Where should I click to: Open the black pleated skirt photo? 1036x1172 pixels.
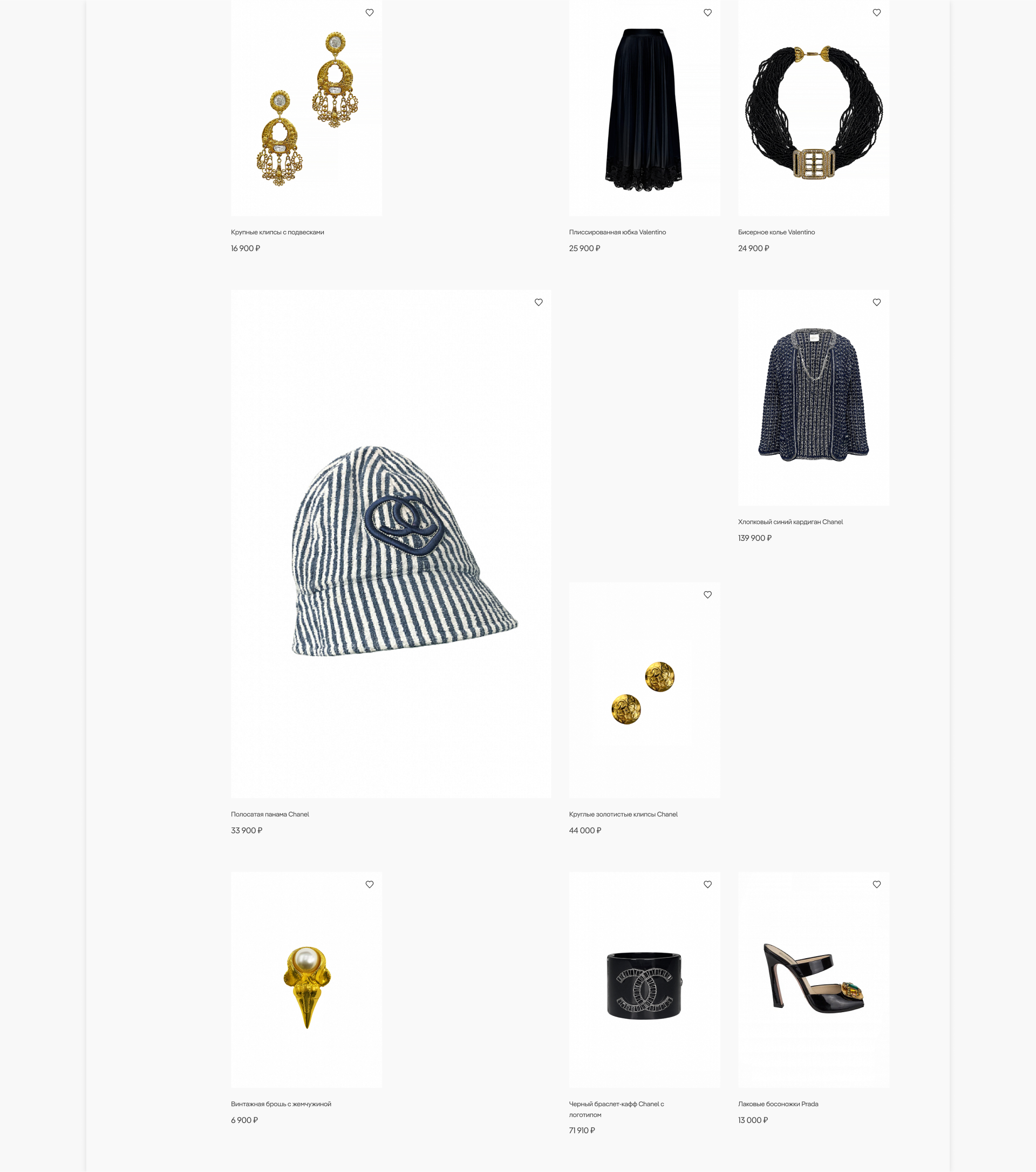(x=645, y=108)
